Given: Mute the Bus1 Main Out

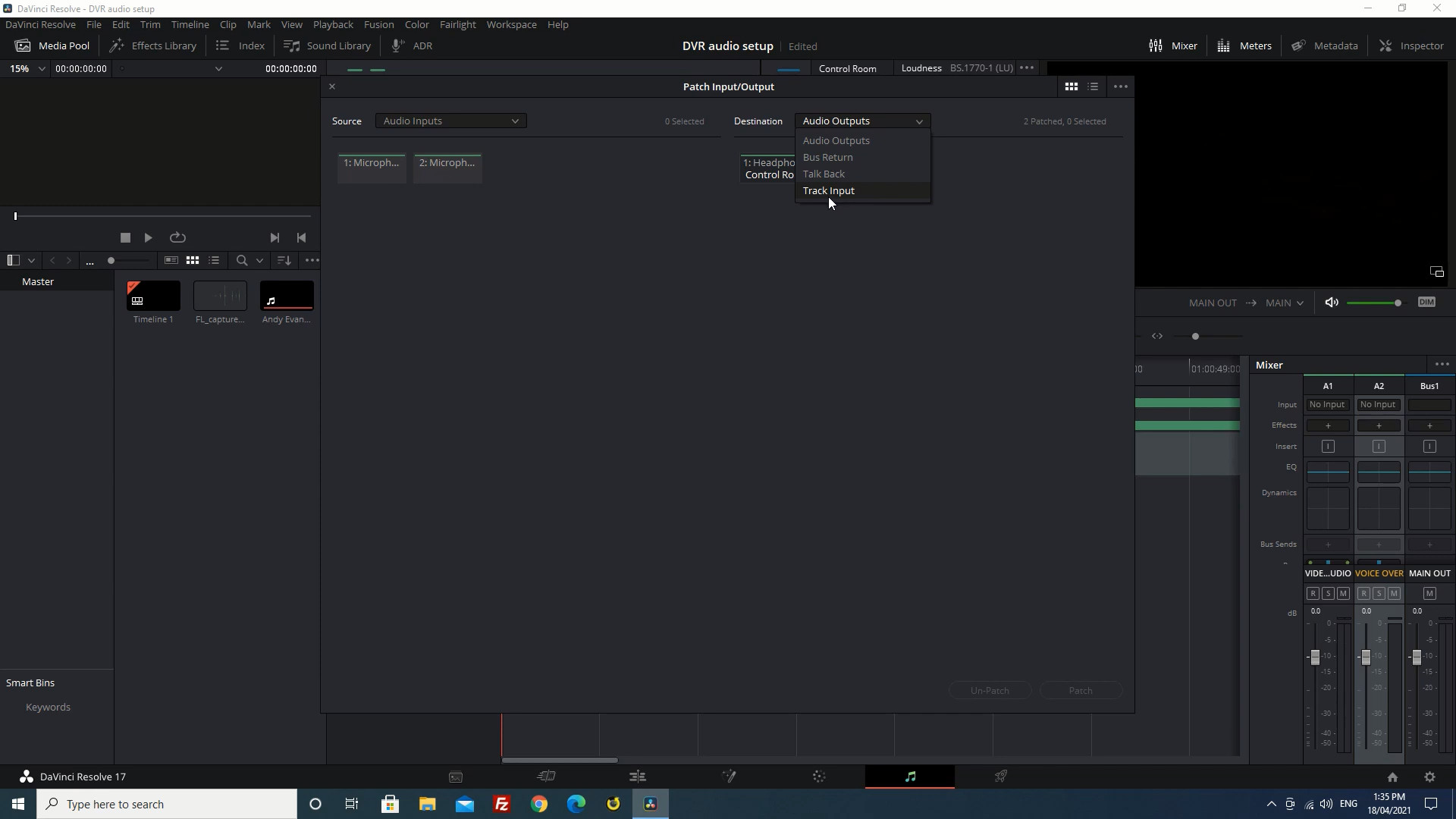Looking at the screenshot, I should click(x=1429, y=594).
